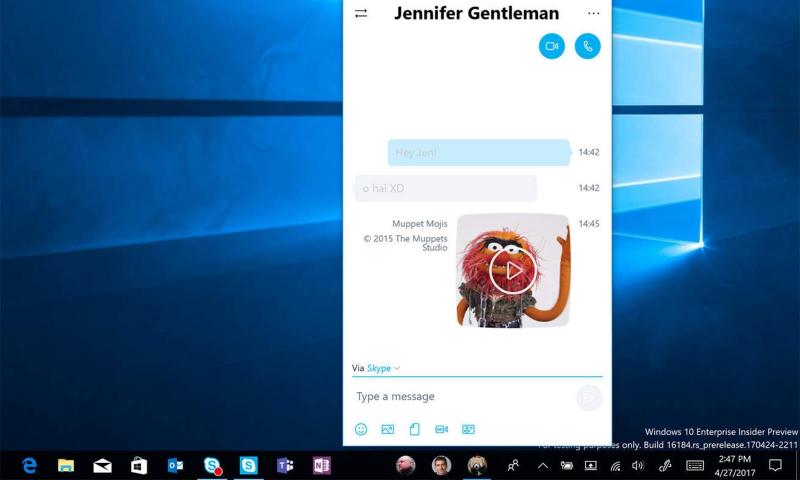Viewport: 800px width, 480px height.
Task: Open the blue square Skype taskbar icon
Action: 248,465
